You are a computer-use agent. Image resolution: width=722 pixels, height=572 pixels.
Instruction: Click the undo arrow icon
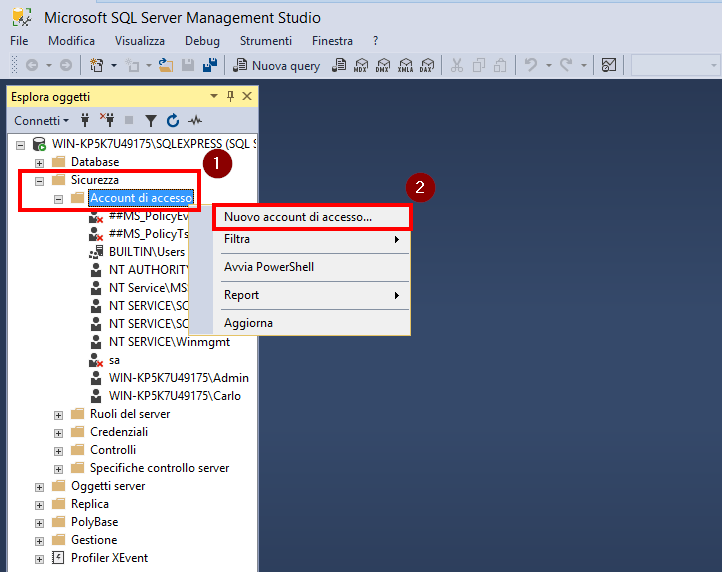pyautogui.click(x=531, y=65)
